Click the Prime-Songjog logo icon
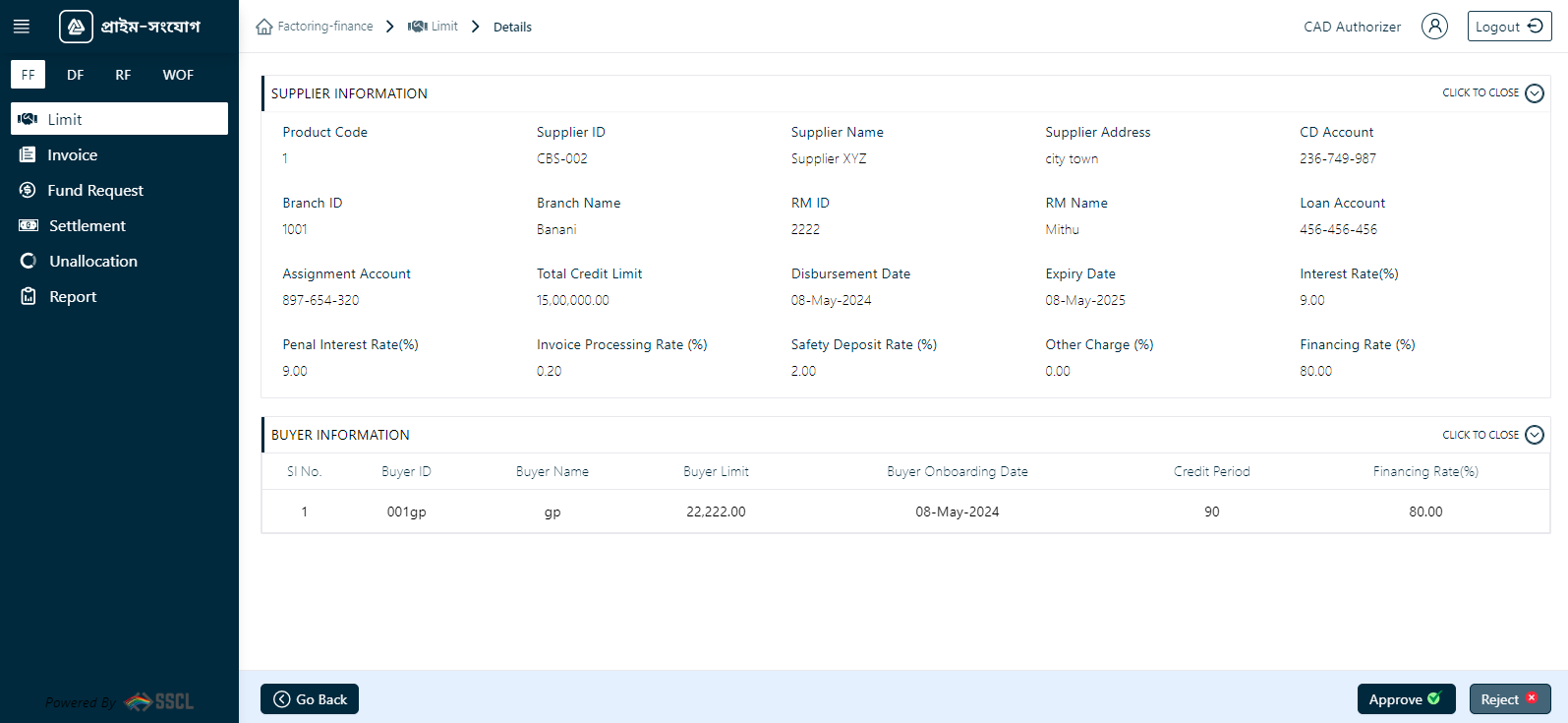This screenshot has height=723, width=1568. [x=76, y=27]
